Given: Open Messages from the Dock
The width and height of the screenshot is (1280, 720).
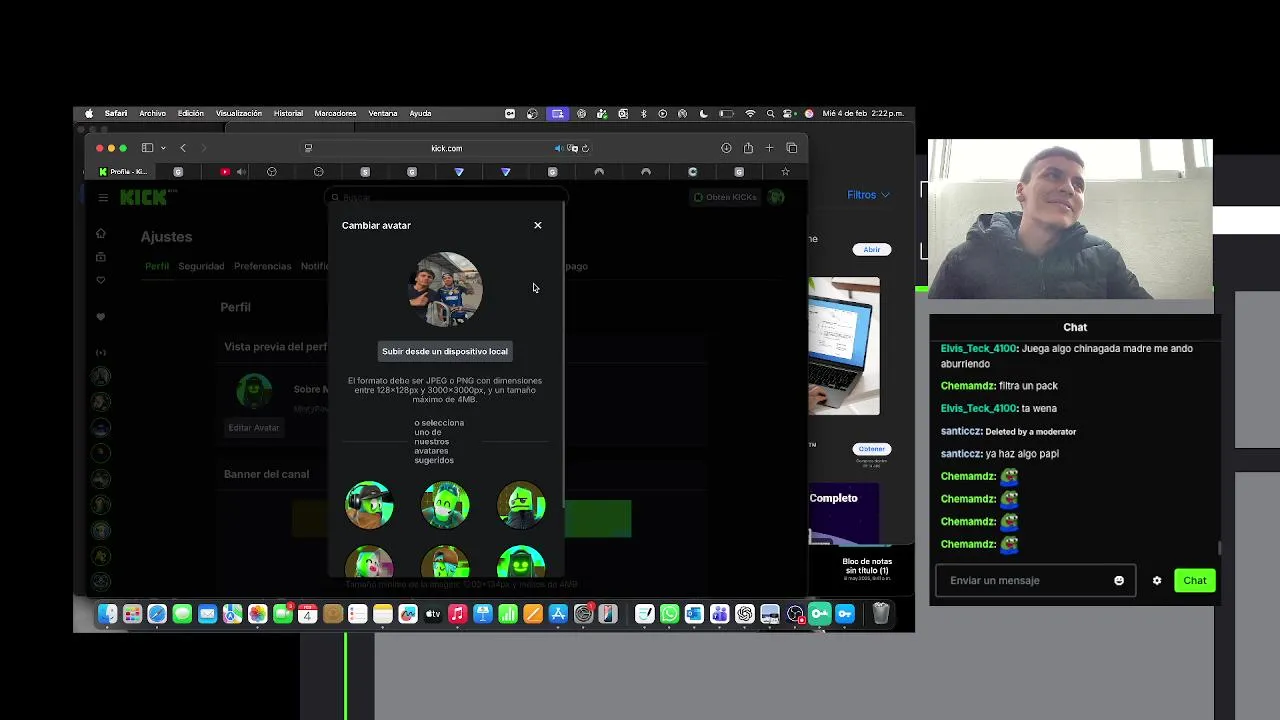Looking at the screenshot, I should 182,614.
